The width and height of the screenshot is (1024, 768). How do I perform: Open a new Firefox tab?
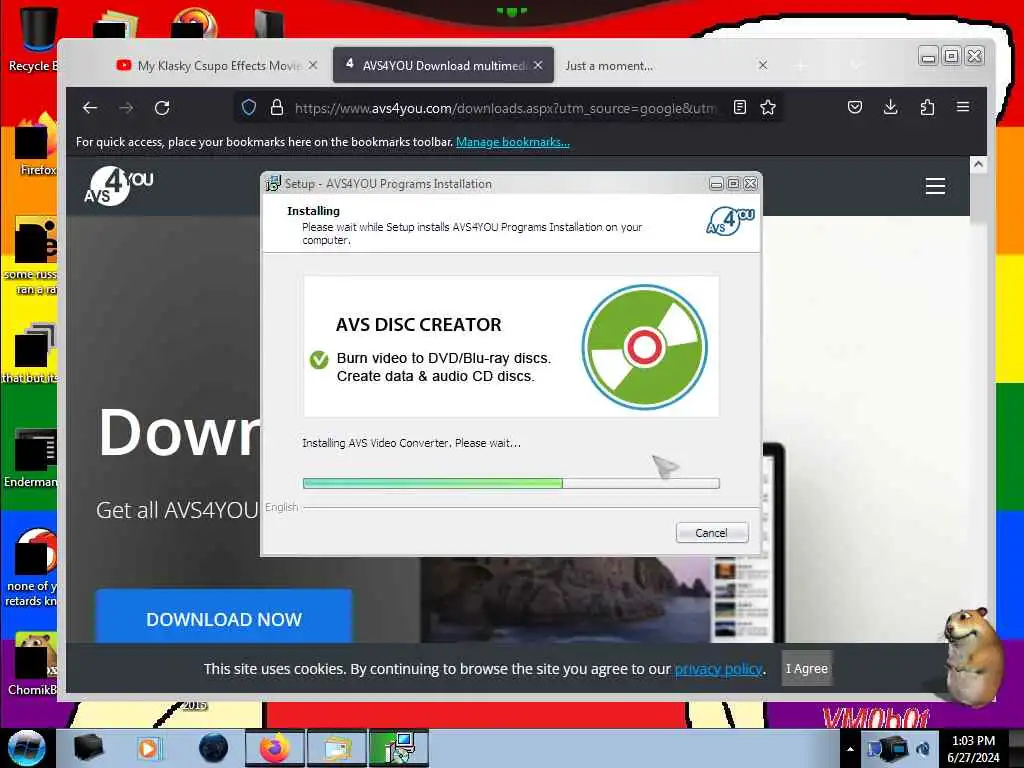point(801,65)
